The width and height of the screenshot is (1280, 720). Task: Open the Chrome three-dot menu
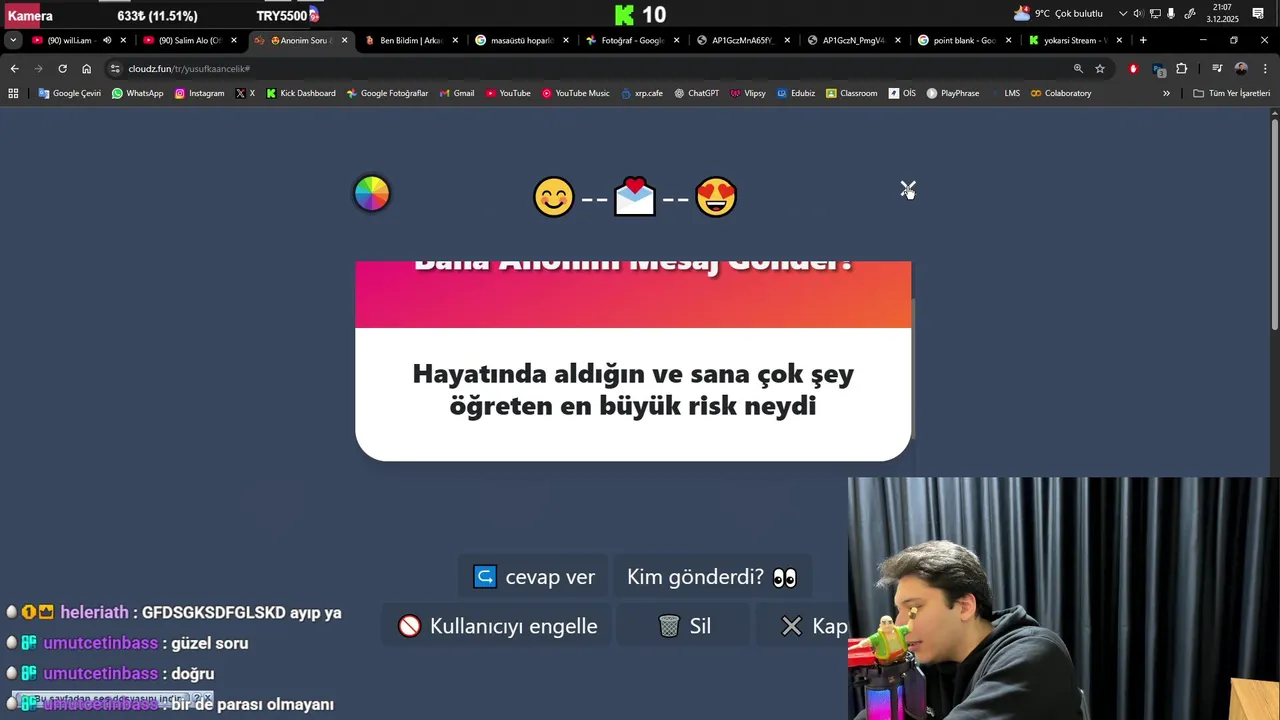(x=1265, y=69)
